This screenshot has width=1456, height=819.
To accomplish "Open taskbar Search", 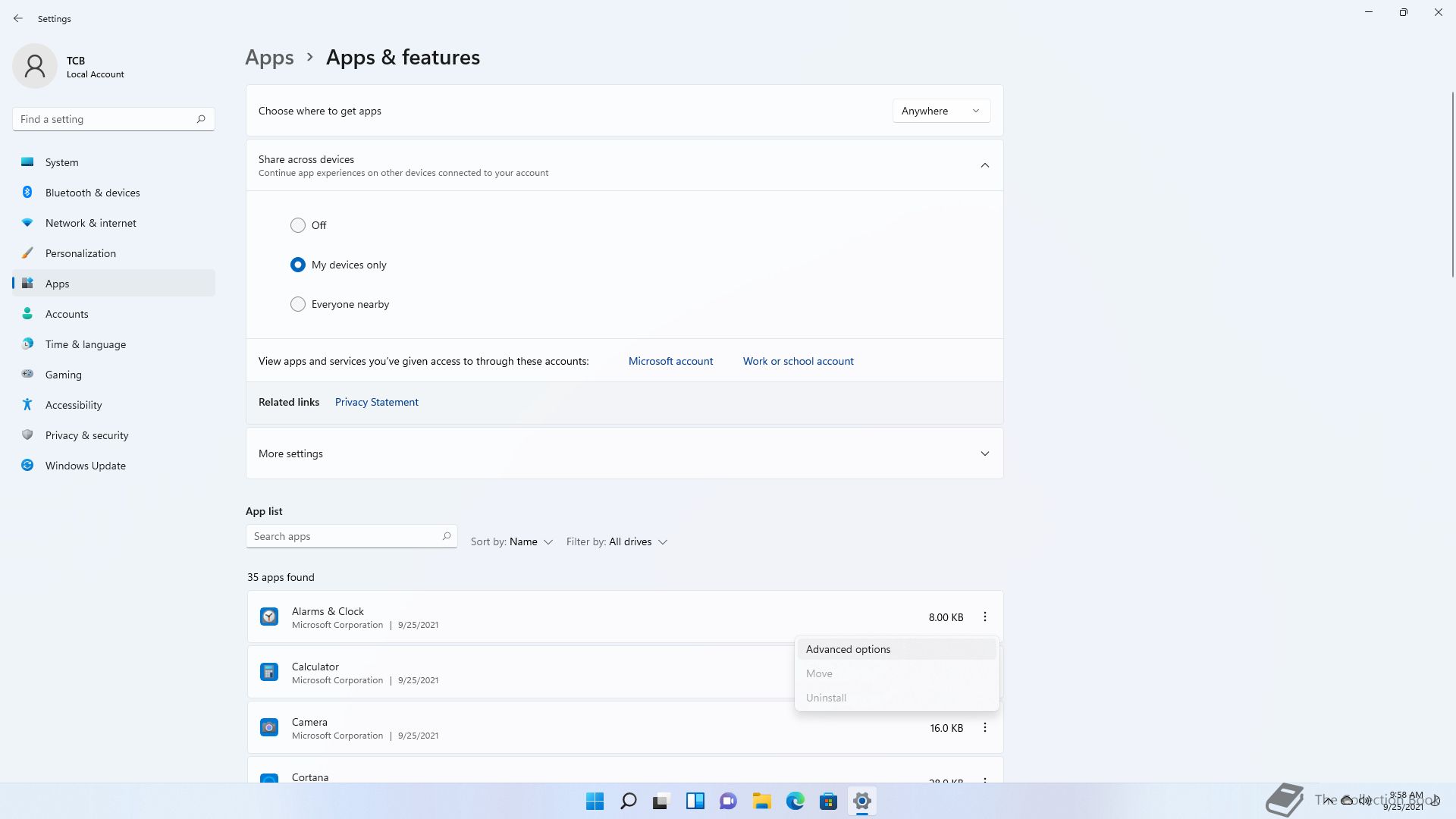I will [629, 801].
